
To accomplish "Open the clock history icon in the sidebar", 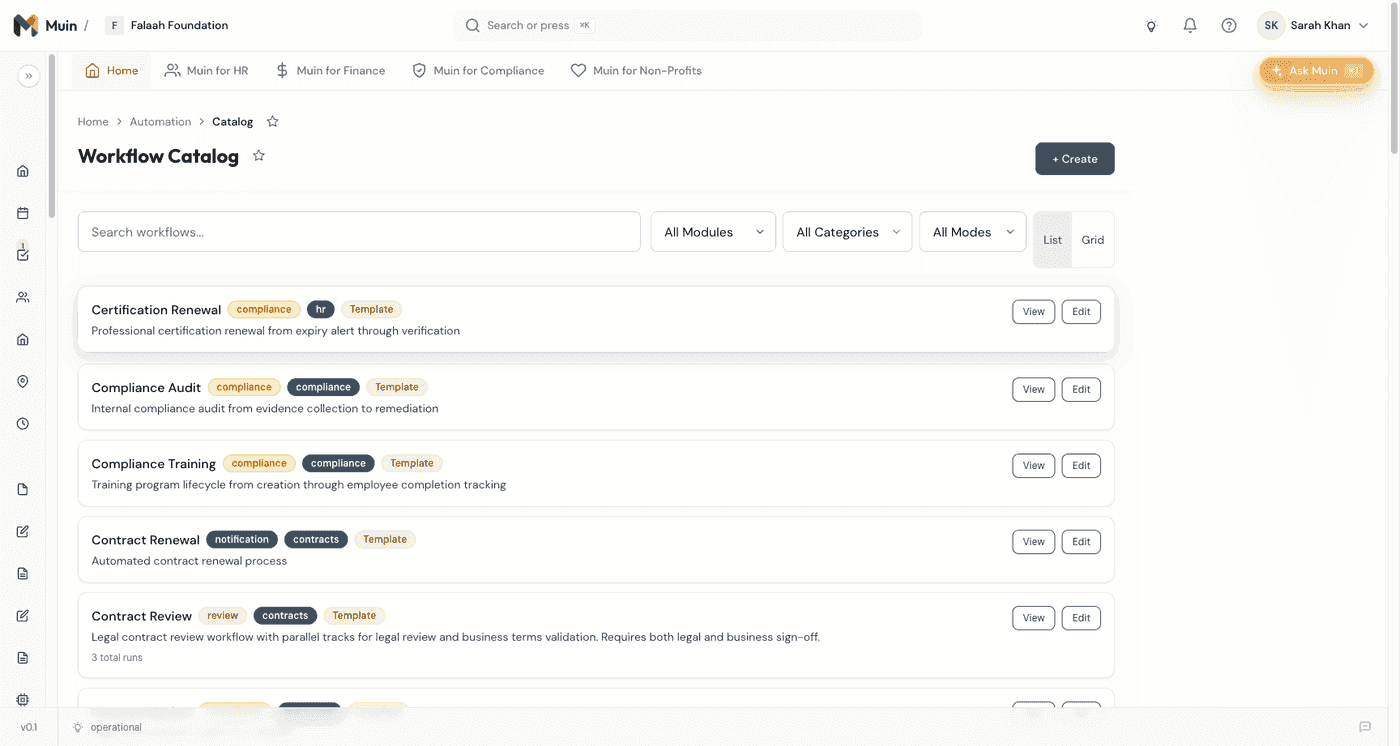I will coord(22,423).
